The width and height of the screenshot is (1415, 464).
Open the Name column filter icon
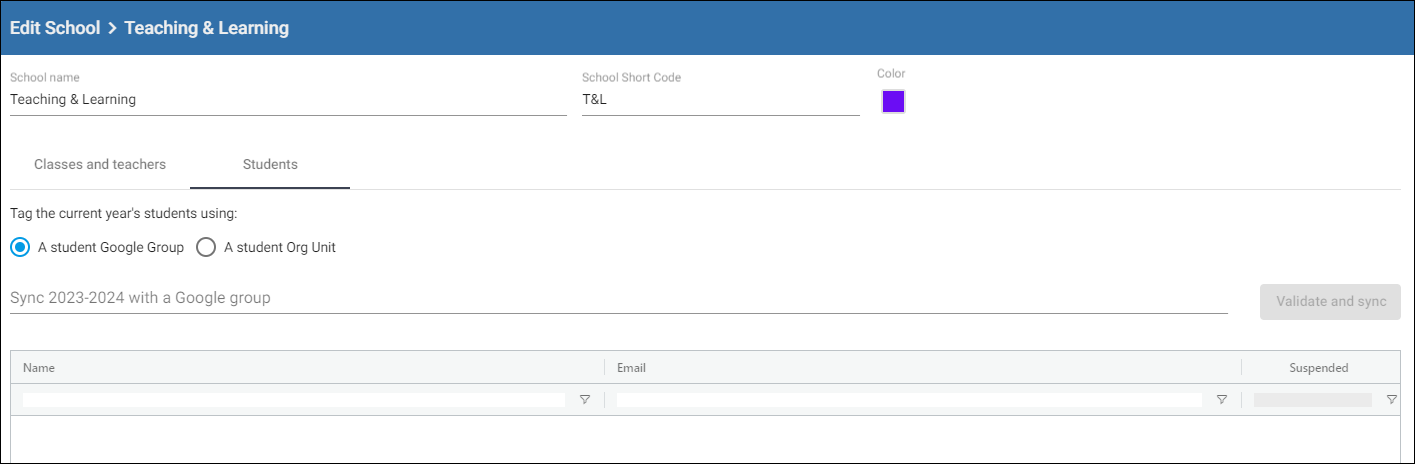pos(585,400)
